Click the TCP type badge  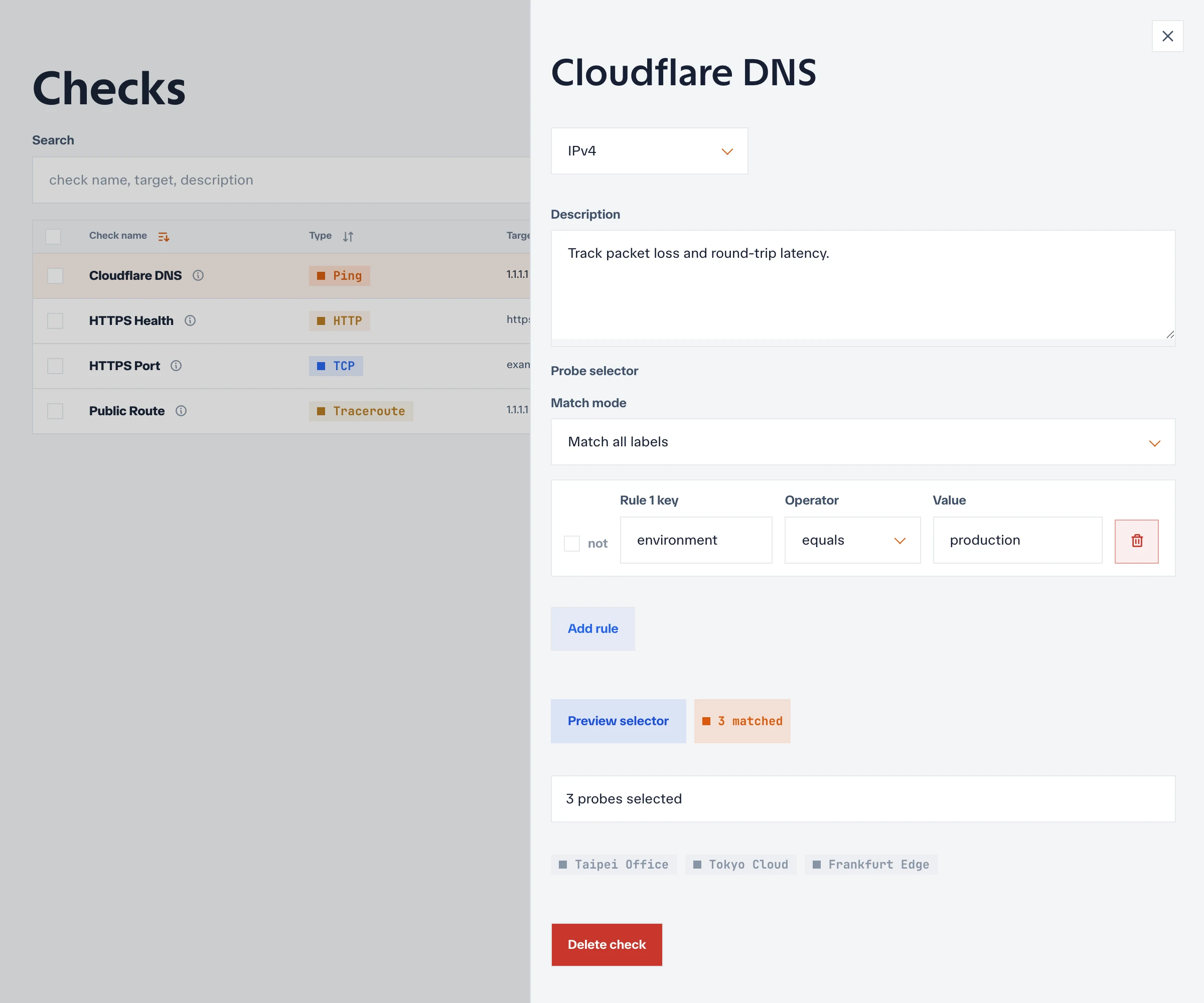336,366
